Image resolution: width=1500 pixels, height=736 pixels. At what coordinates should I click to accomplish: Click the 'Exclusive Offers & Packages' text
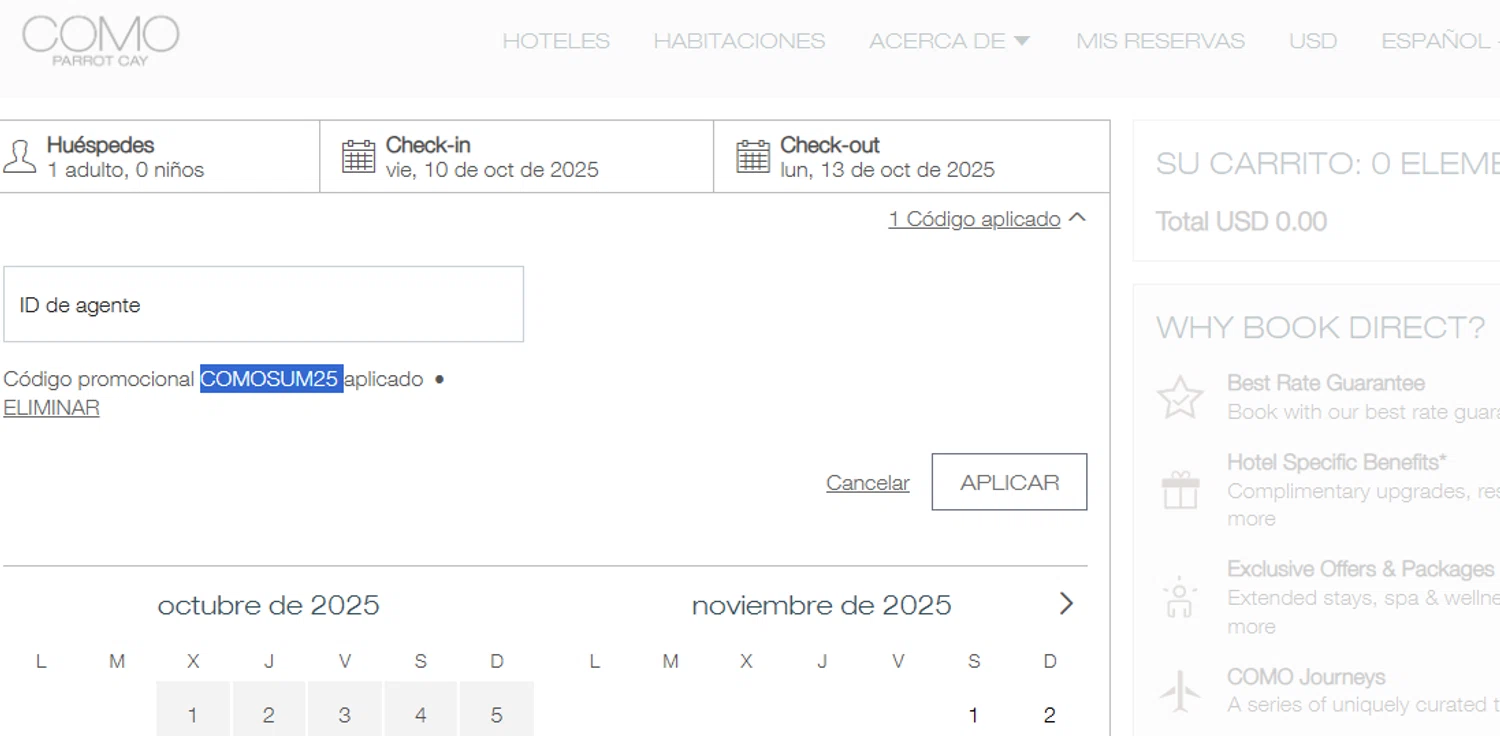pos(1360,569)
